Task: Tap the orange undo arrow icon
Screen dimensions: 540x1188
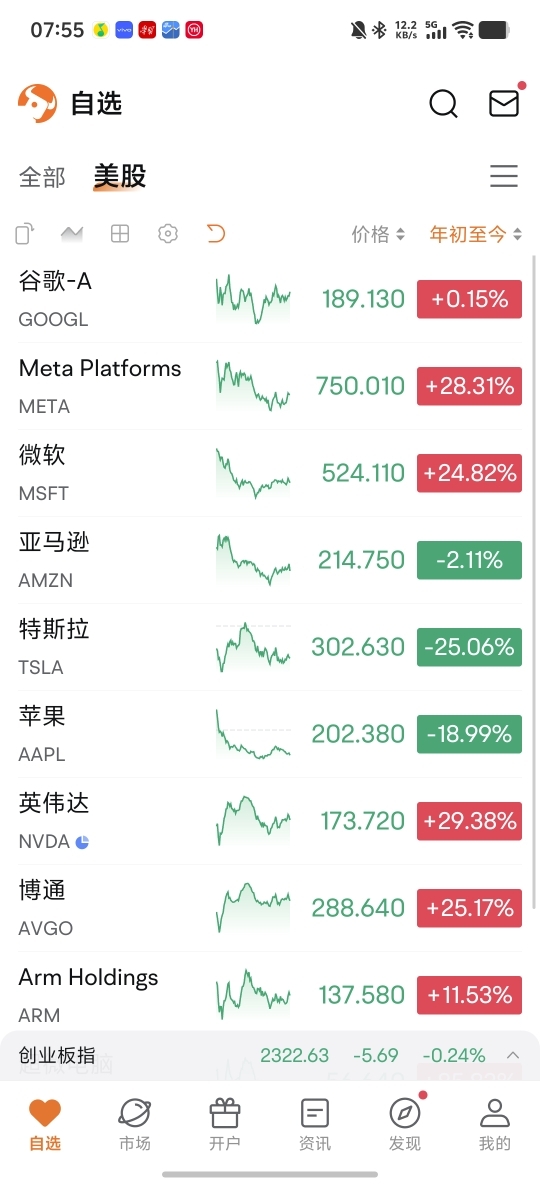Action: [x=216, y=233]
